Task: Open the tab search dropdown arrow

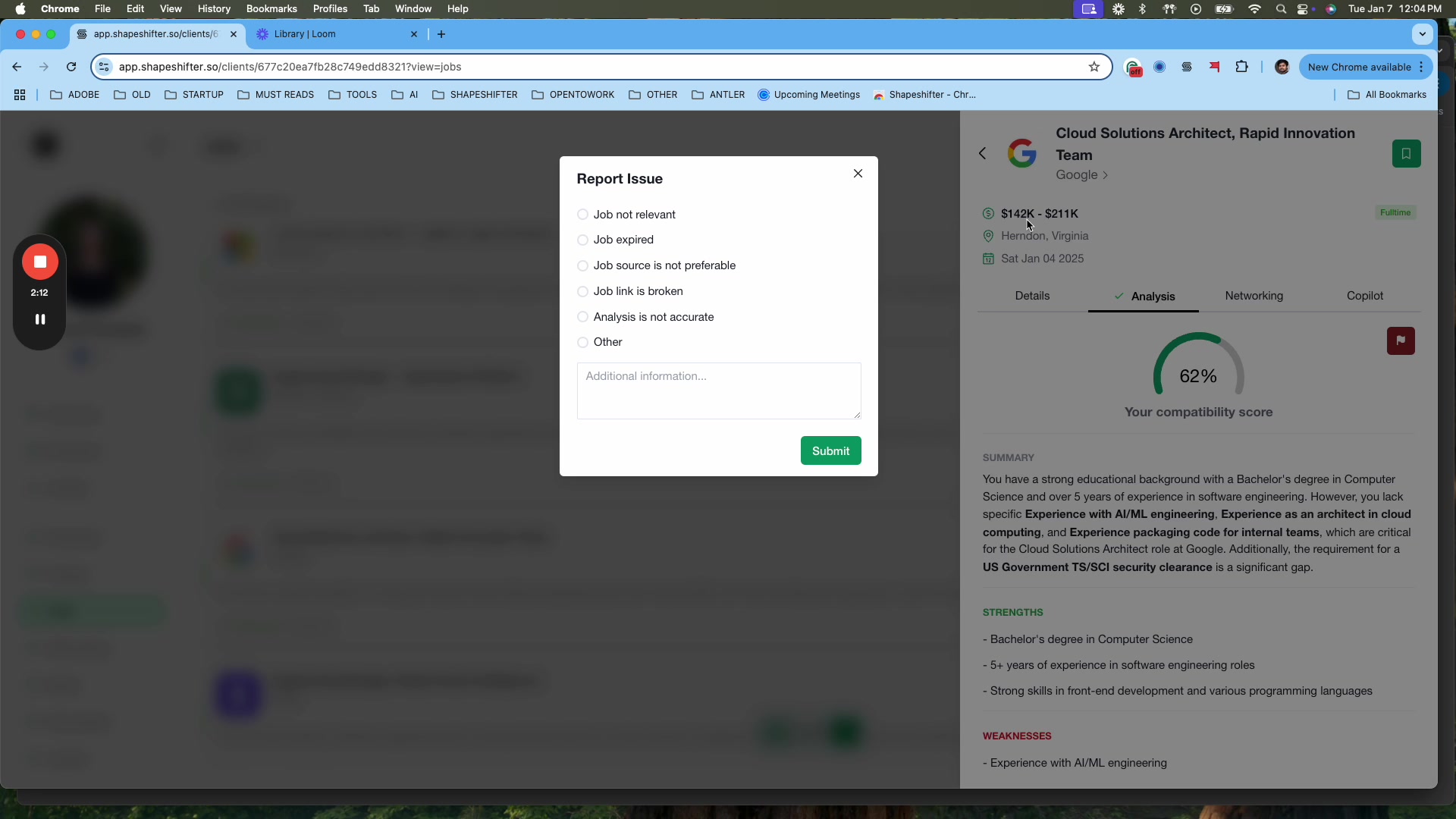Action: (x=1422, y=33)
